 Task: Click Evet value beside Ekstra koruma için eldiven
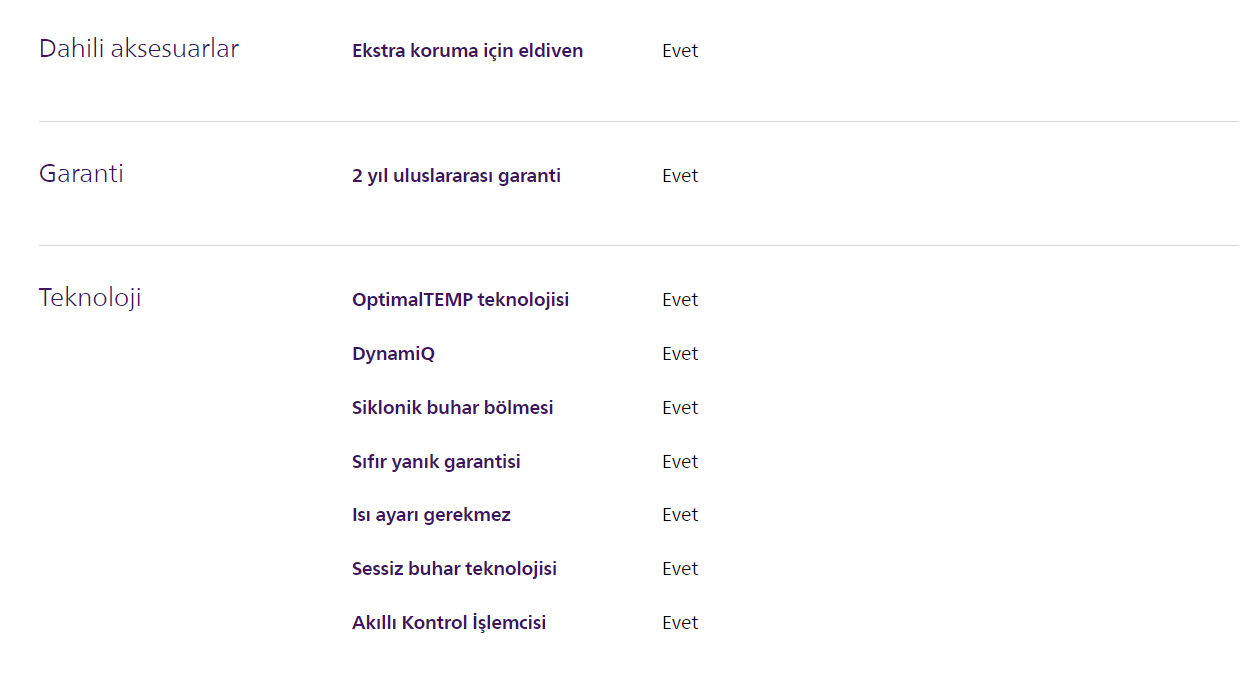click(680, 51)
